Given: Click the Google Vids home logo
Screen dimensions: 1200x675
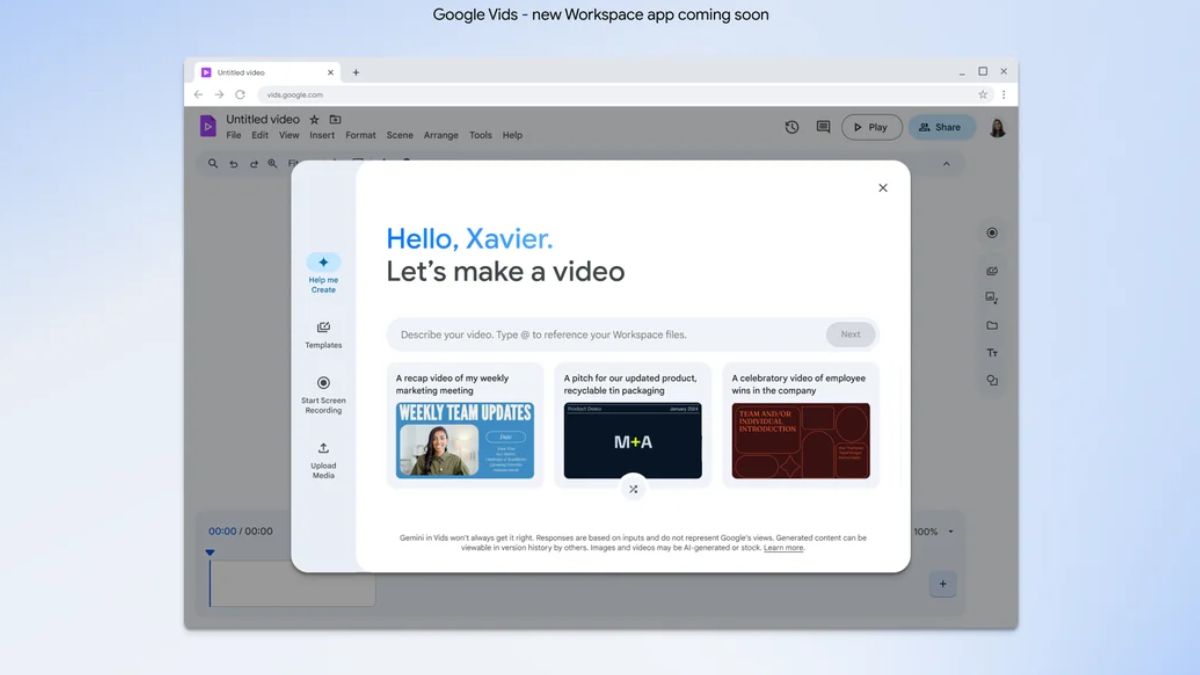Looking at the screenshot, I should point(207,126).
